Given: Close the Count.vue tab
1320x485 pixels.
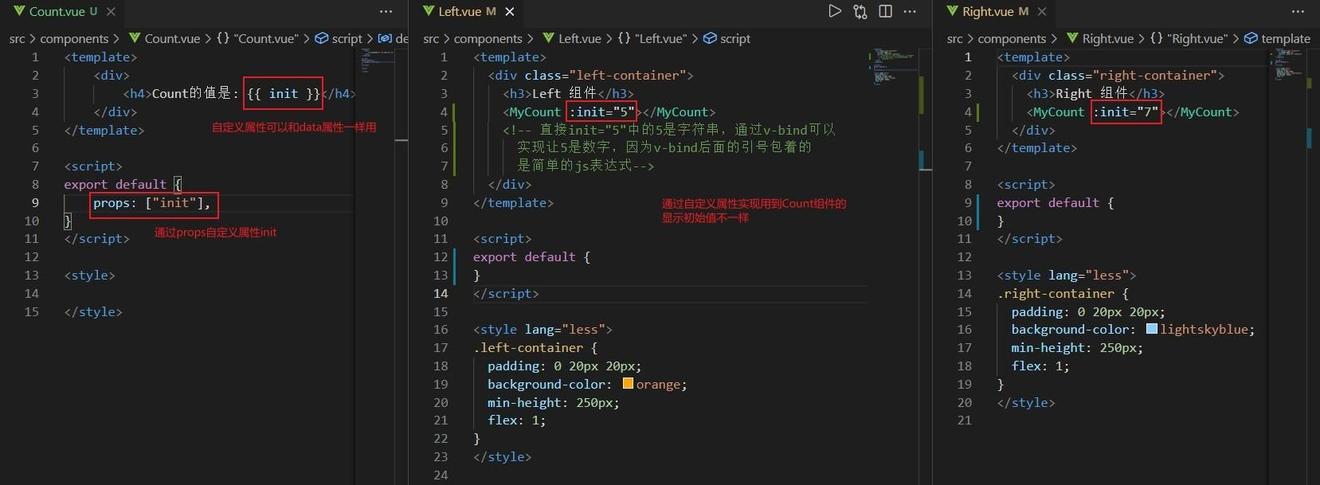Looking at the screenshot, I should [x=113, y=12].
